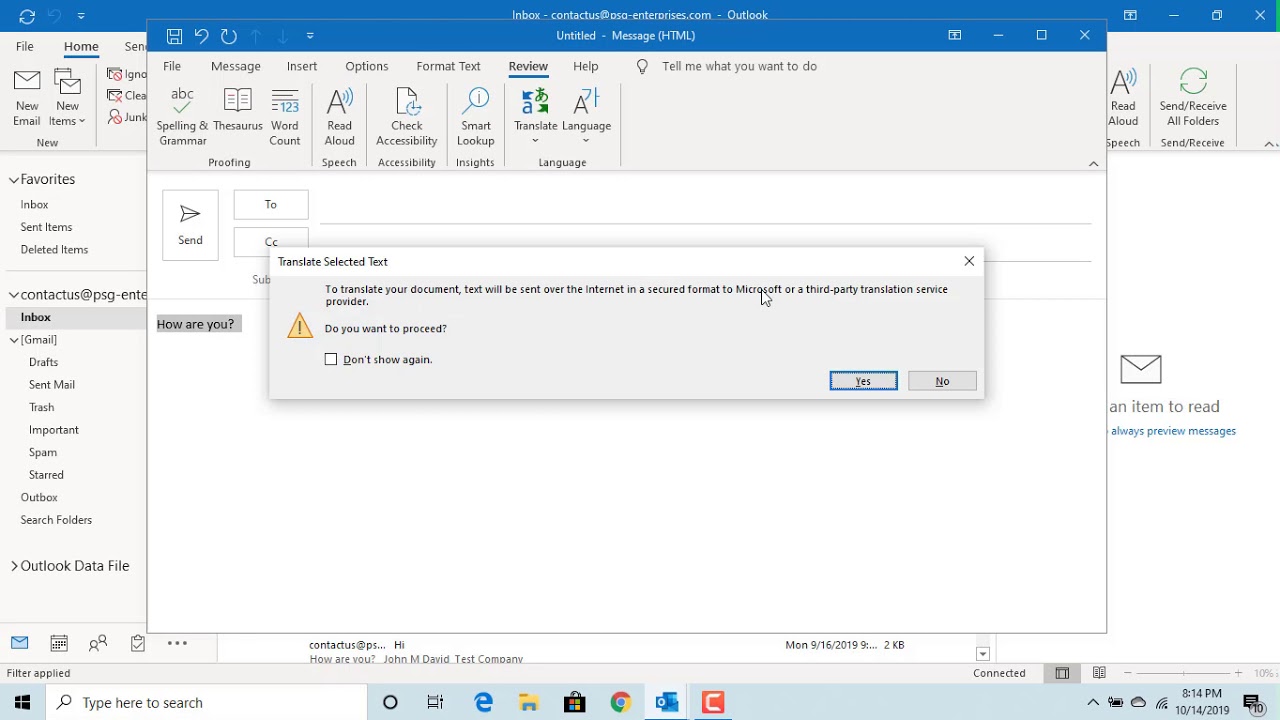
Task: Zoom in with the status bar plus
Action: [1238, 673]
